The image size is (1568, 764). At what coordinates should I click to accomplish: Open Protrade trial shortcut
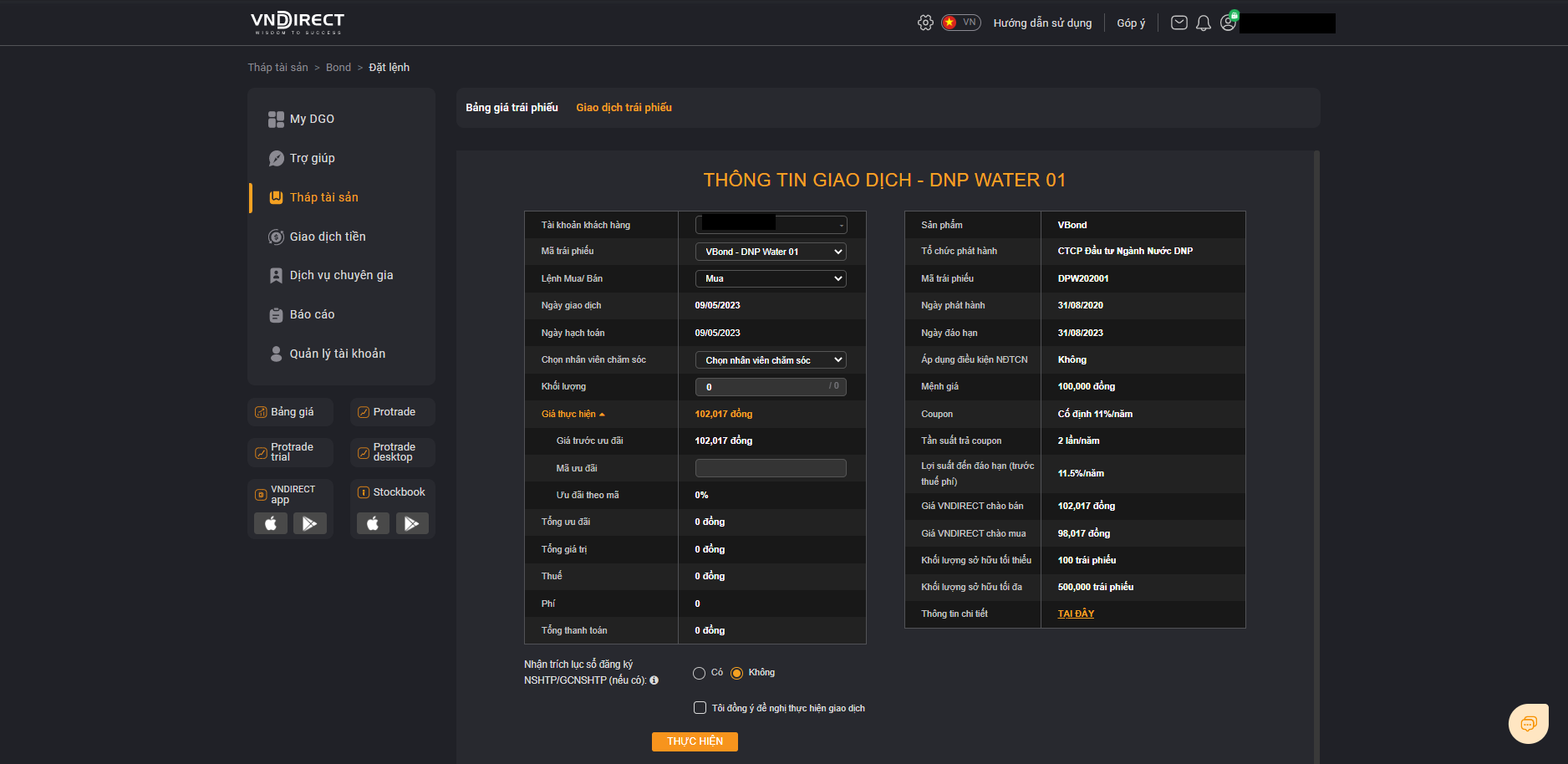click(290, 452)
